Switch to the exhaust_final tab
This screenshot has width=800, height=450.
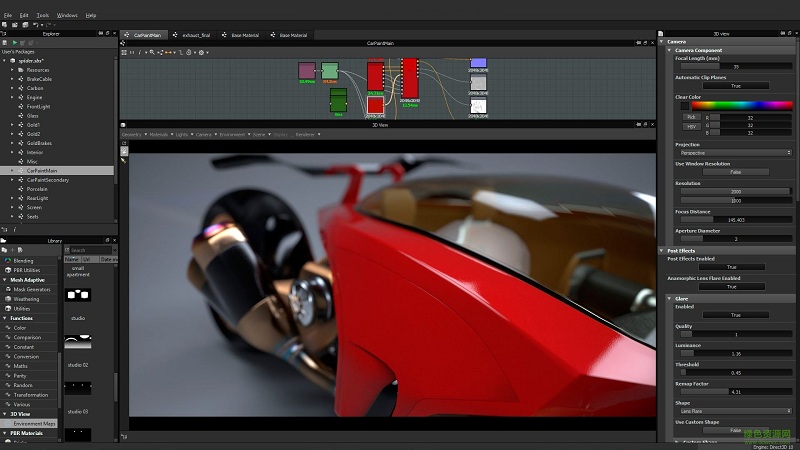point(196,35)
